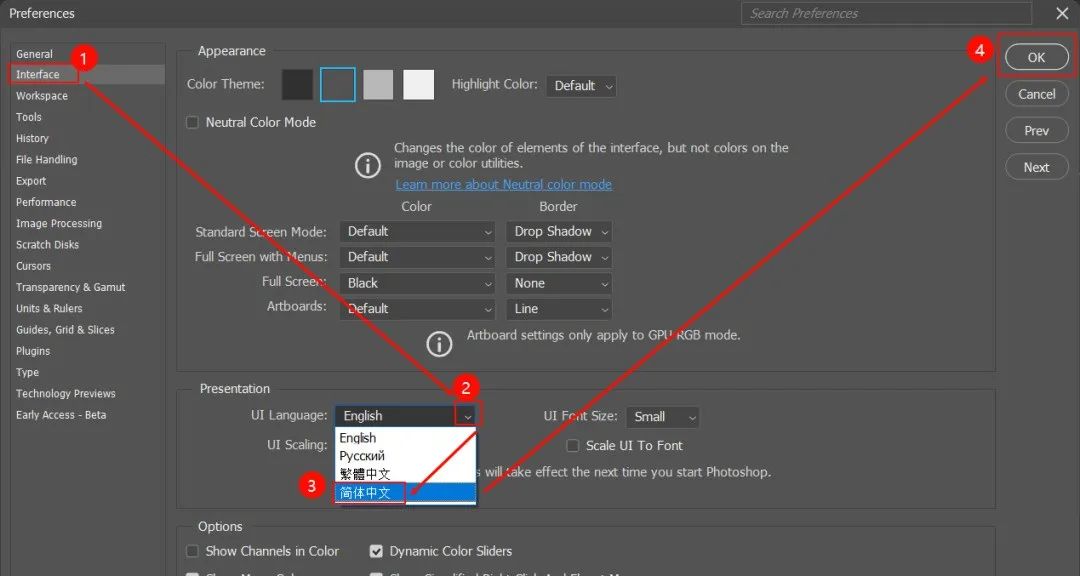Open Performance preferences
1080x576 pixels.
pos(46,203)
